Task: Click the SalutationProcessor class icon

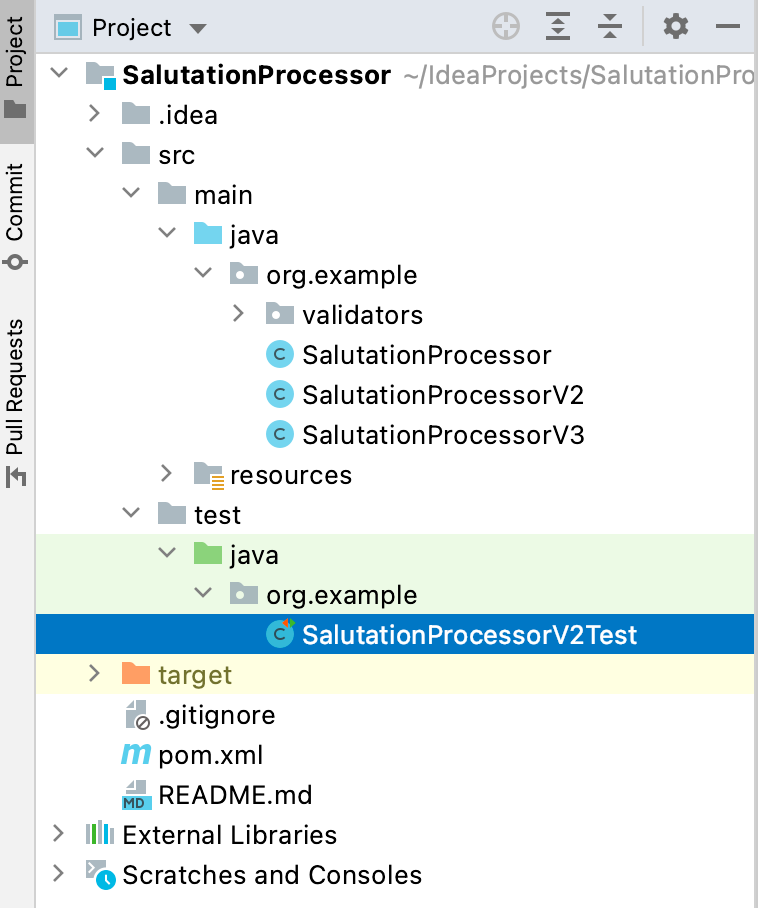Action: click(x=280, y=354)
